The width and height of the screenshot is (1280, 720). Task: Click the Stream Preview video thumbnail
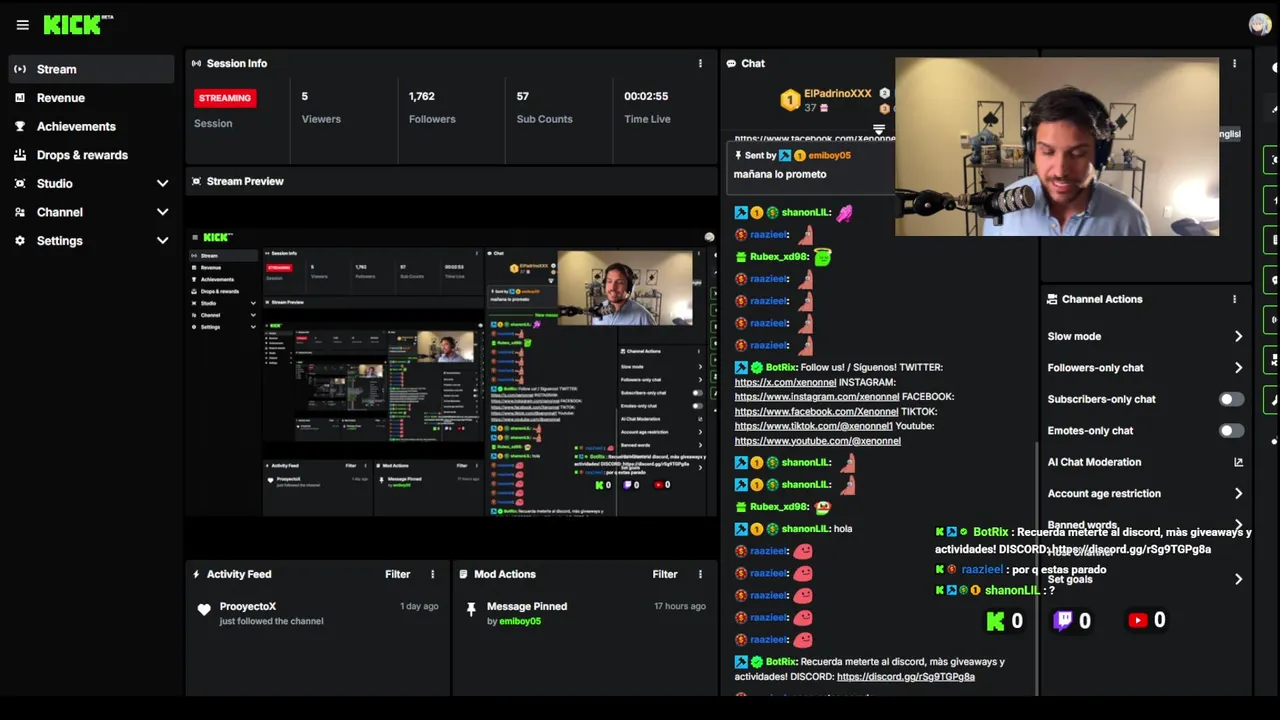452,375
